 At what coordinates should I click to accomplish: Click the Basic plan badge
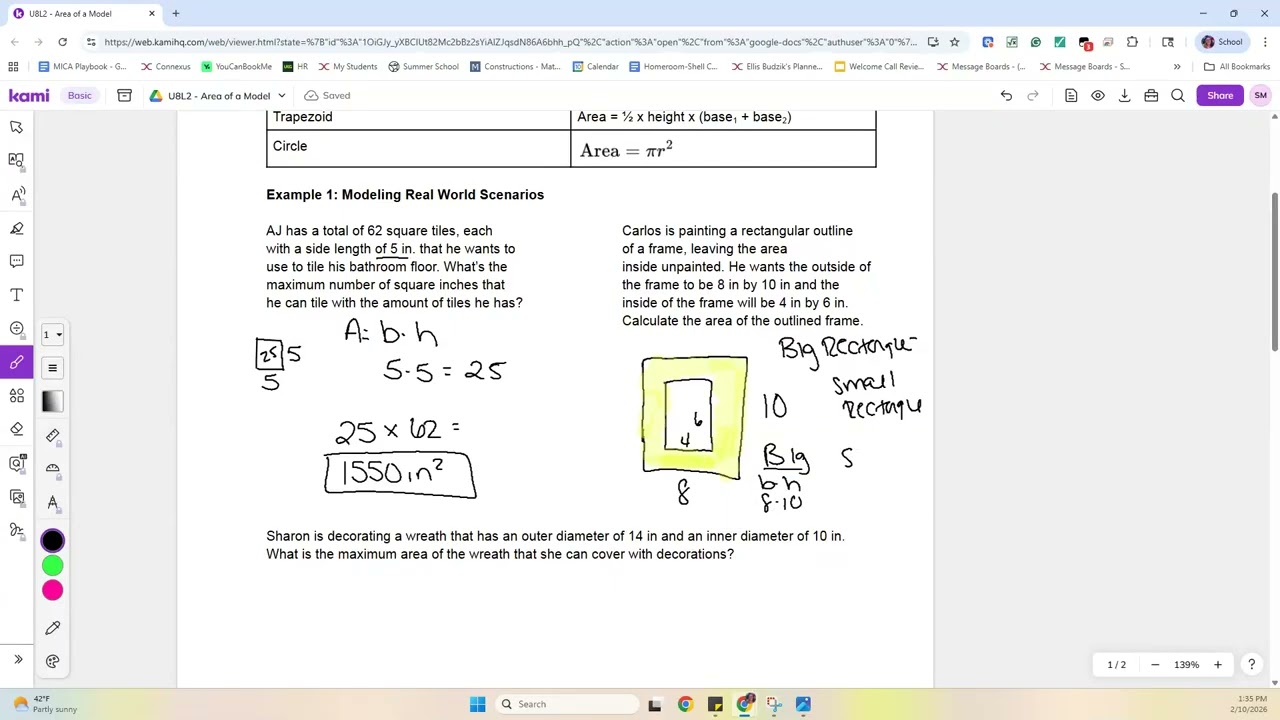pyautogui.click(x=79, y=95)
